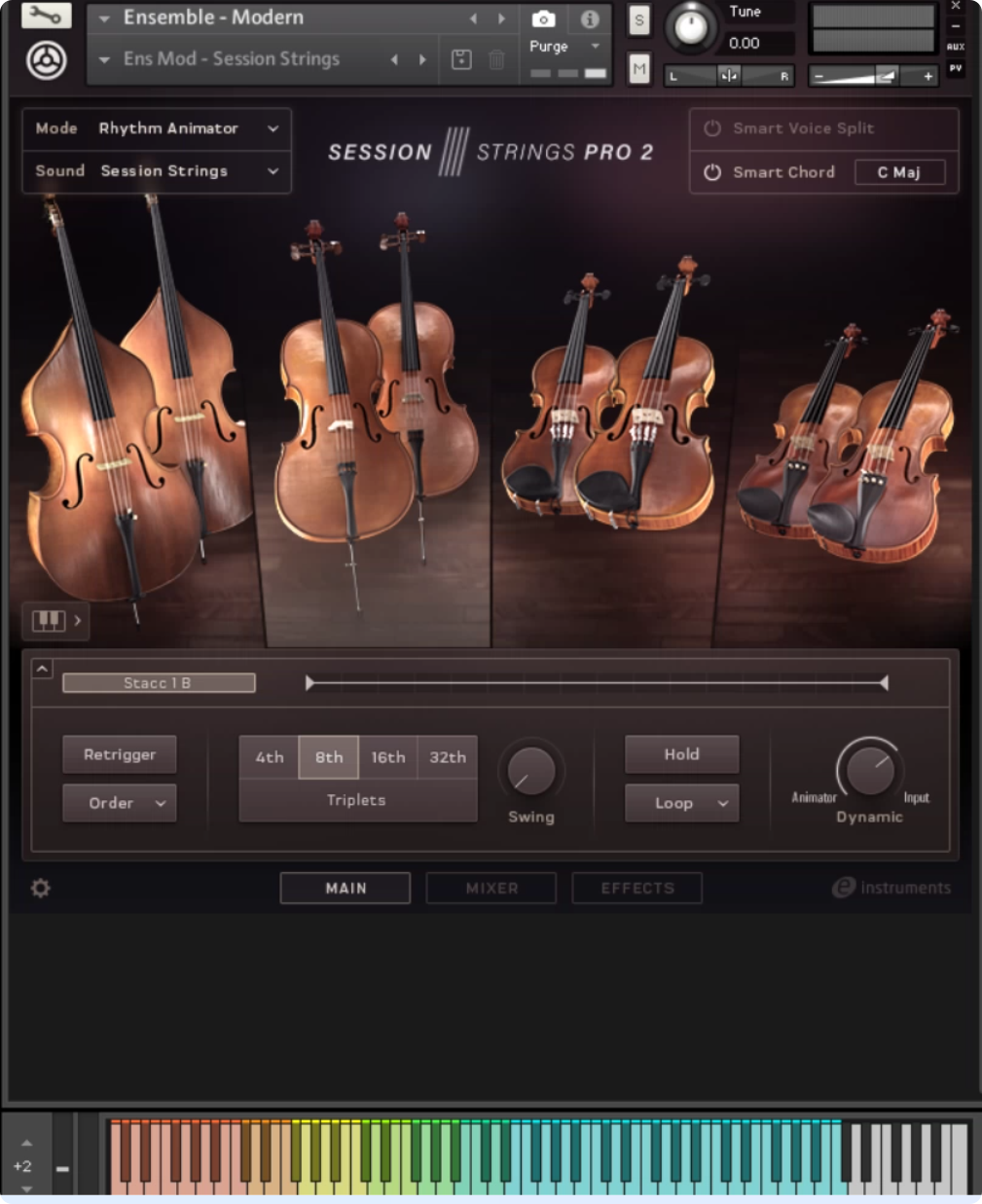Image resolution: width=982 pixels, height=1204 pixels.
Task: Open the Loop dropdown
Action: [x=682, y=803]
